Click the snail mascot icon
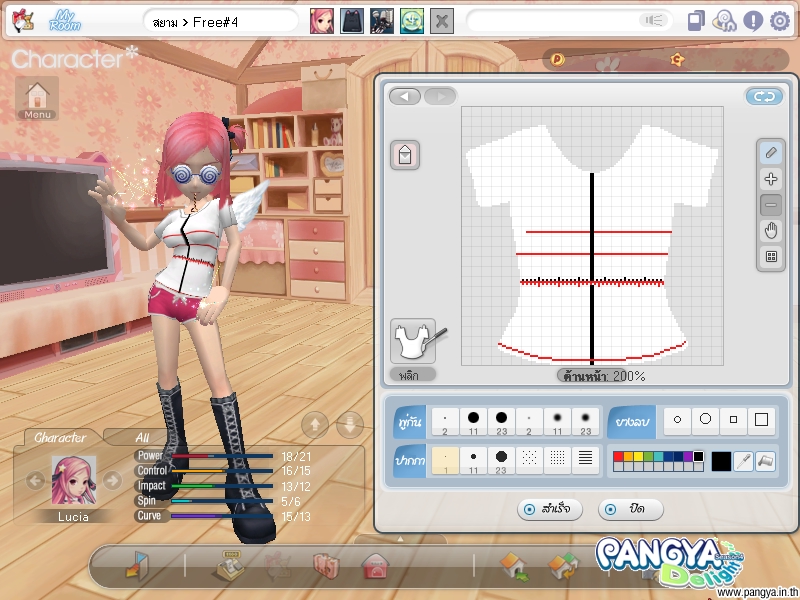800x600 pixels. tap(724, 21)
